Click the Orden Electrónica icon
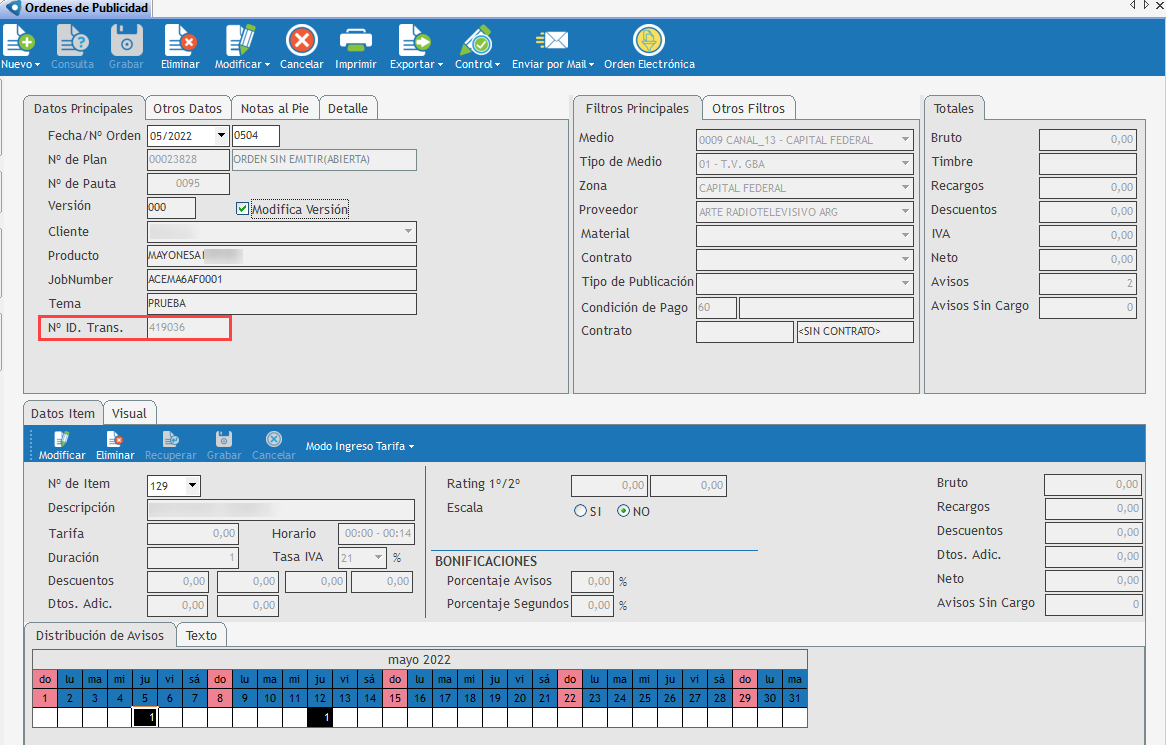Image resolution: width=1166 pixels, height=745 pixels. coord(648,41)
